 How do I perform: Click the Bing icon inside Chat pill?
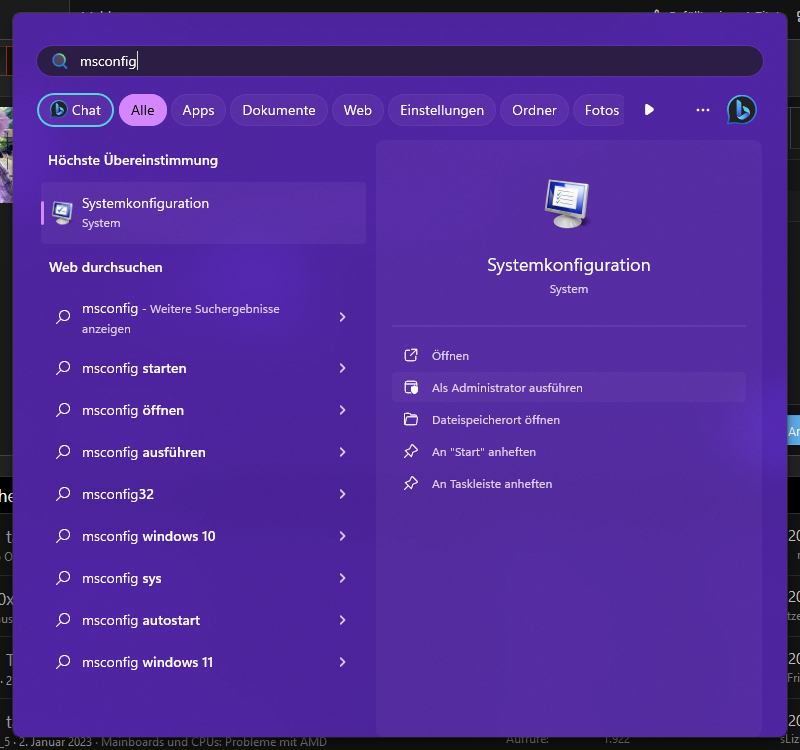click(x=59, y=109)
